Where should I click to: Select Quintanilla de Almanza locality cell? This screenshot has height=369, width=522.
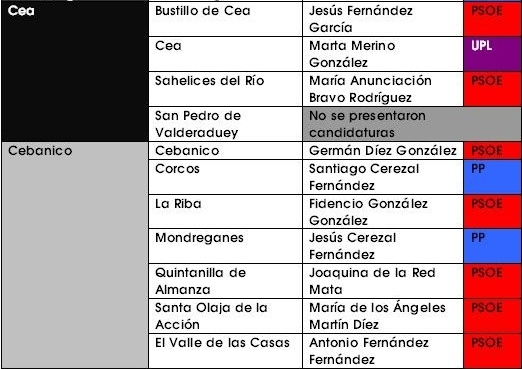tap(225, 281)
